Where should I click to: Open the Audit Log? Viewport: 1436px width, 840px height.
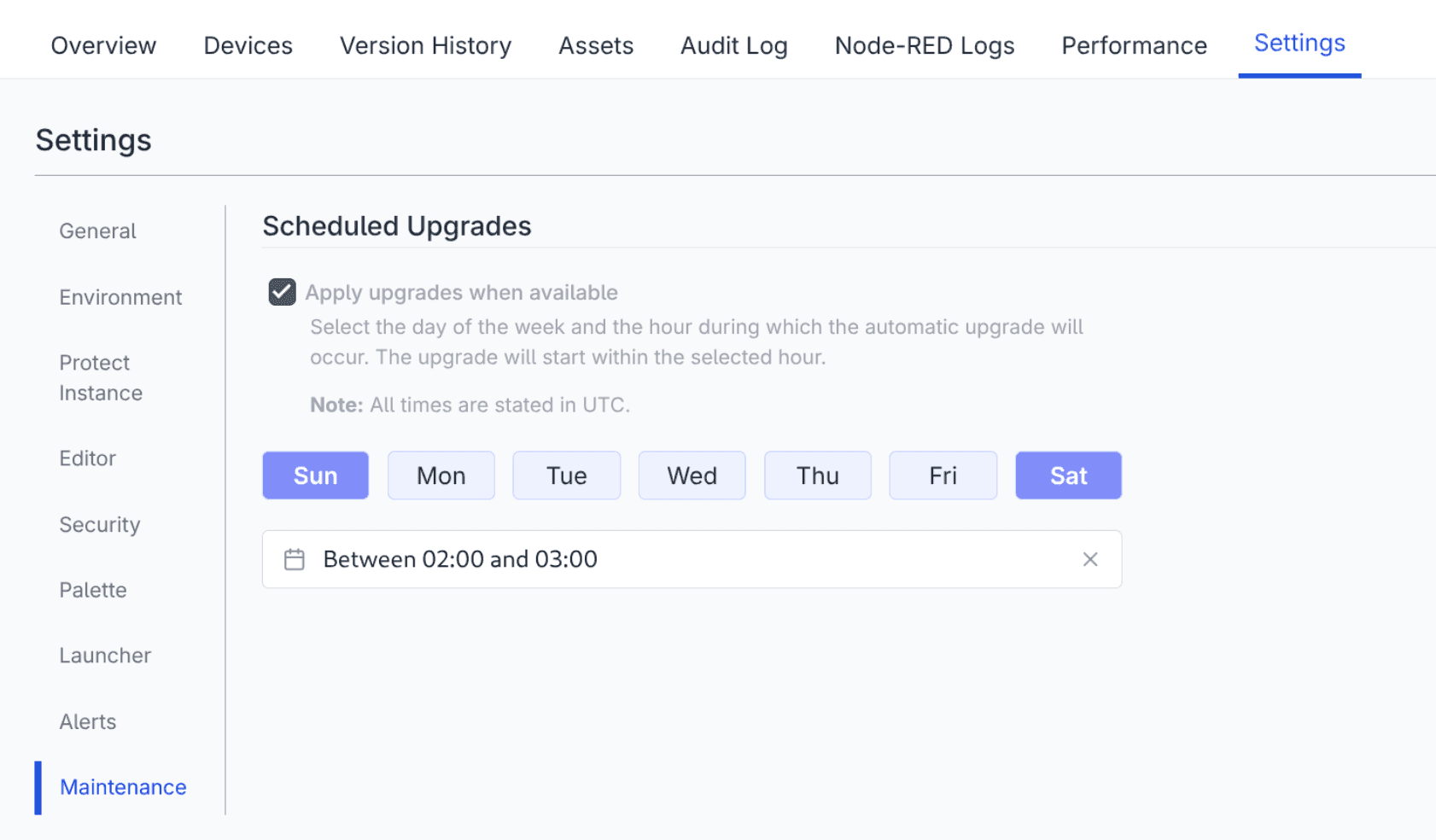click(x=733, y=45)
